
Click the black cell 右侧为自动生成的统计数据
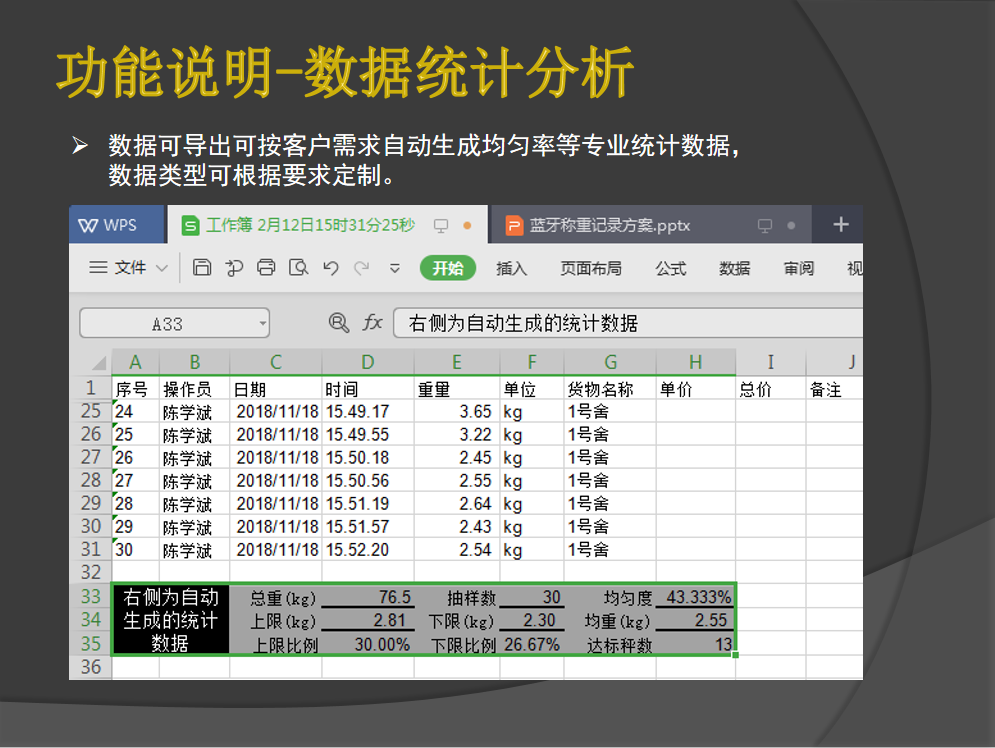tap(170, 620)
